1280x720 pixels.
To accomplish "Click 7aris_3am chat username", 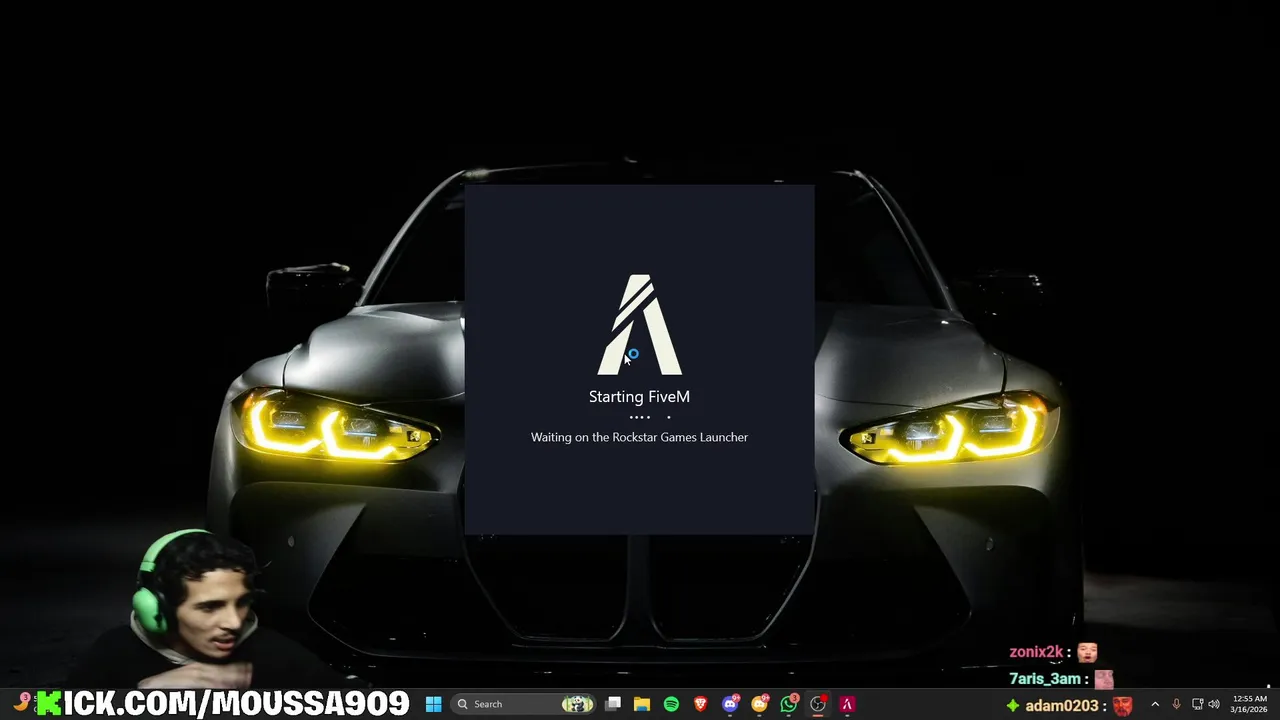I will (1045, 679).
